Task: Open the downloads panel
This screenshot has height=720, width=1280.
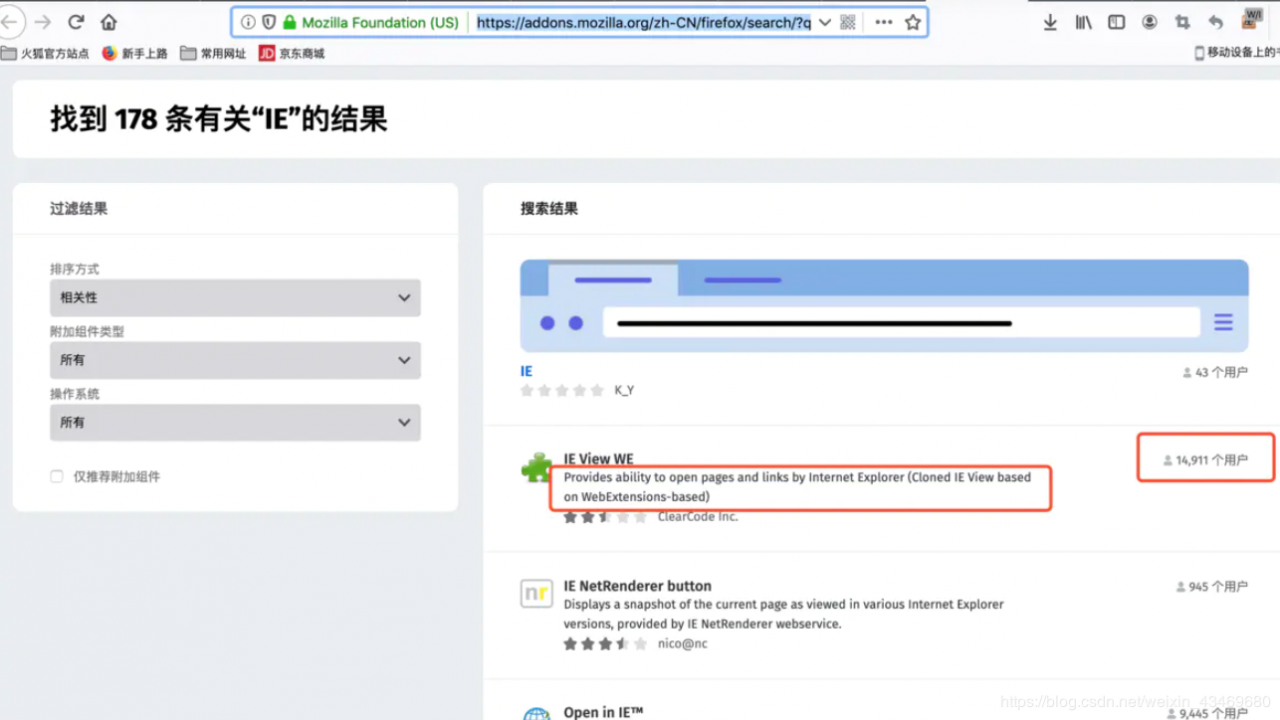Action: click(x=1050, y=22)
